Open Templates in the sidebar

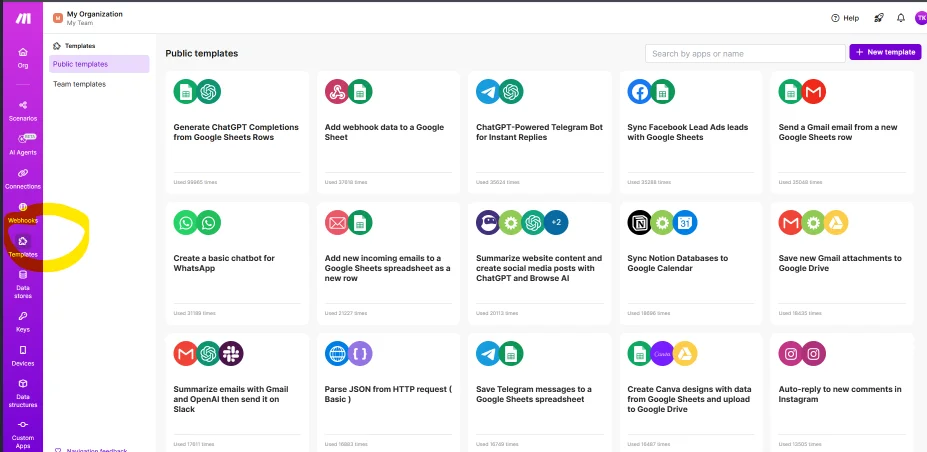(x=22, y=247)
